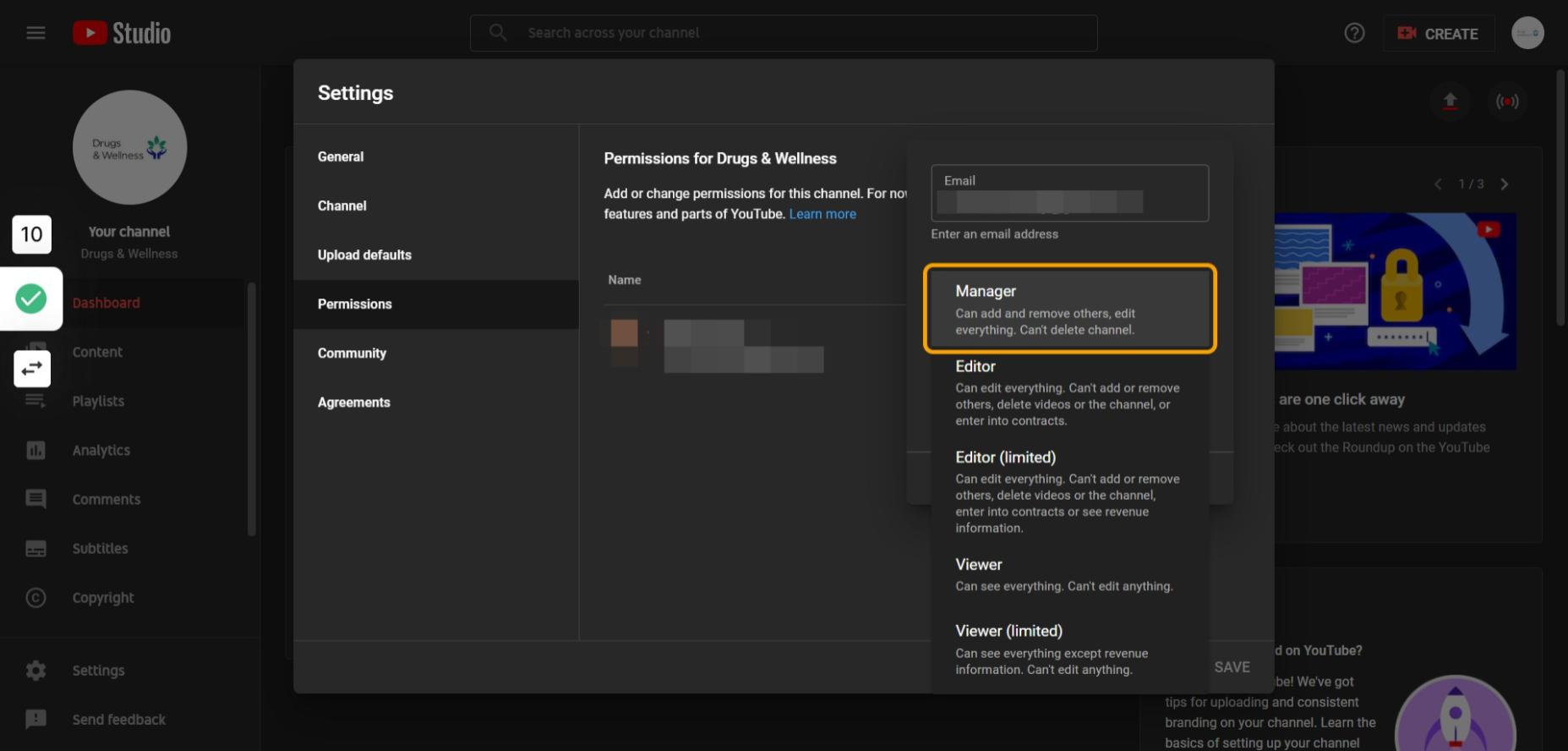Open the Upload defaults tab
Viewport: 1568px width, 751px height.
436,255
